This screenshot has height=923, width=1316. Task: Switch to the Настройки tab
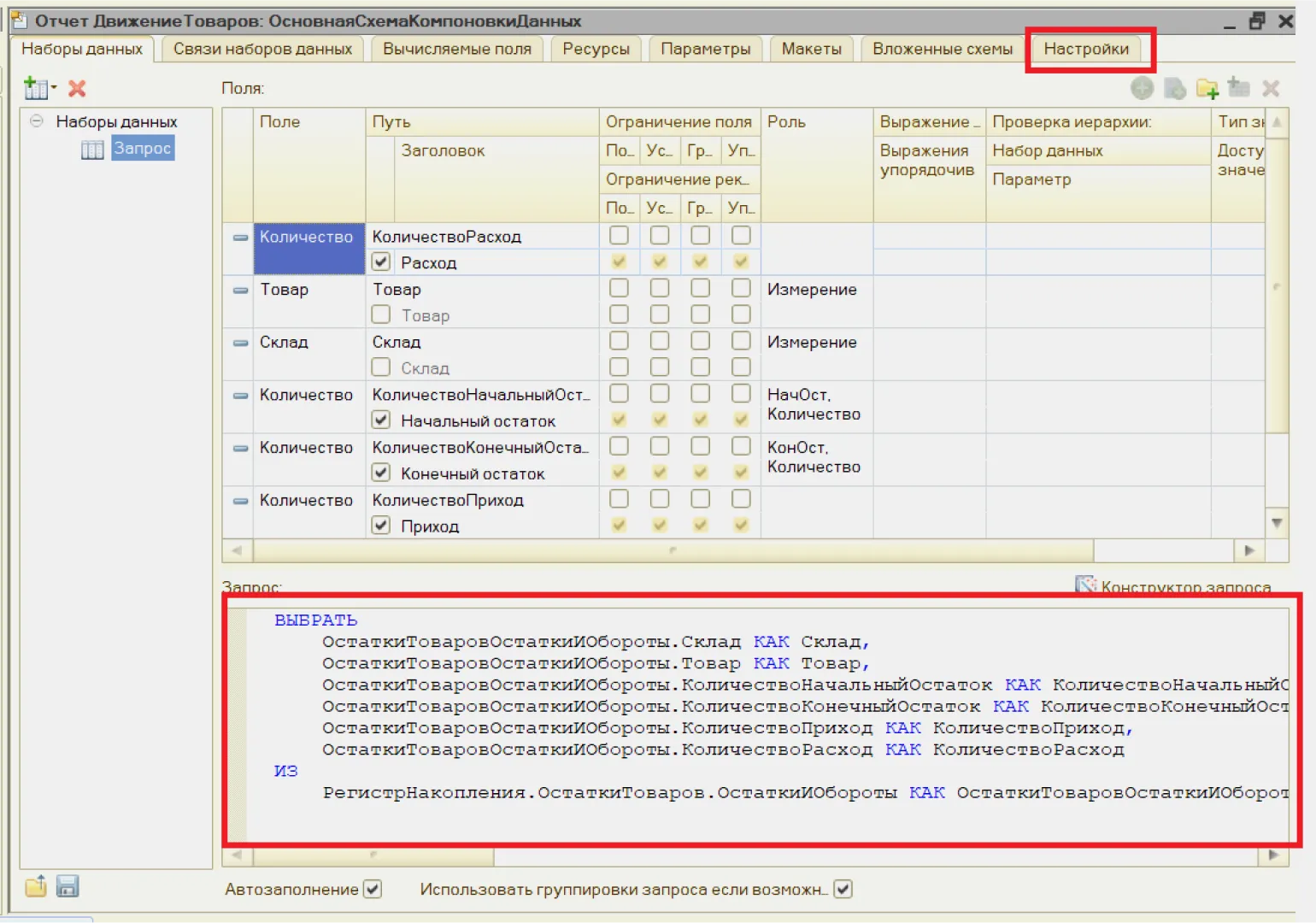click(x=1085, y=49)
